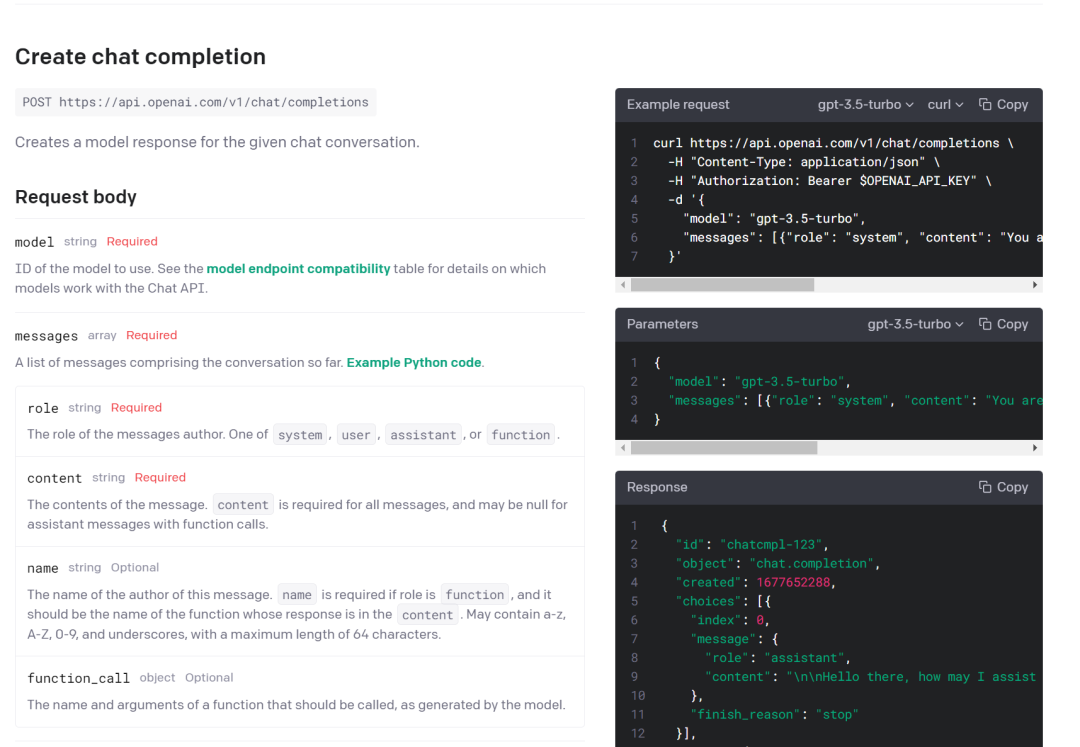The image size is (1080, 747).
Task: Click the Parameters panel horizontal scrollbar thumb
Action: click(724, 448)
